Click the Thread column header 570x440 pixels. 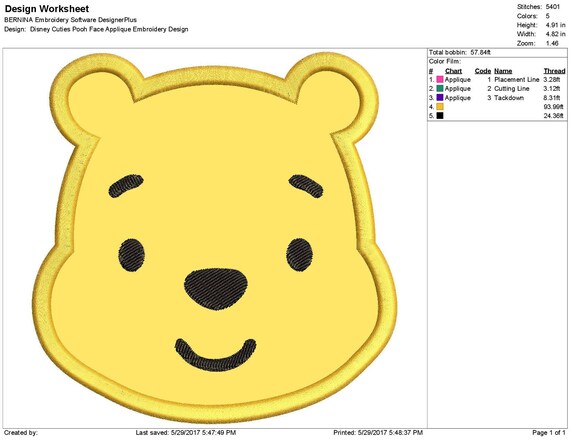pos(554,71)
